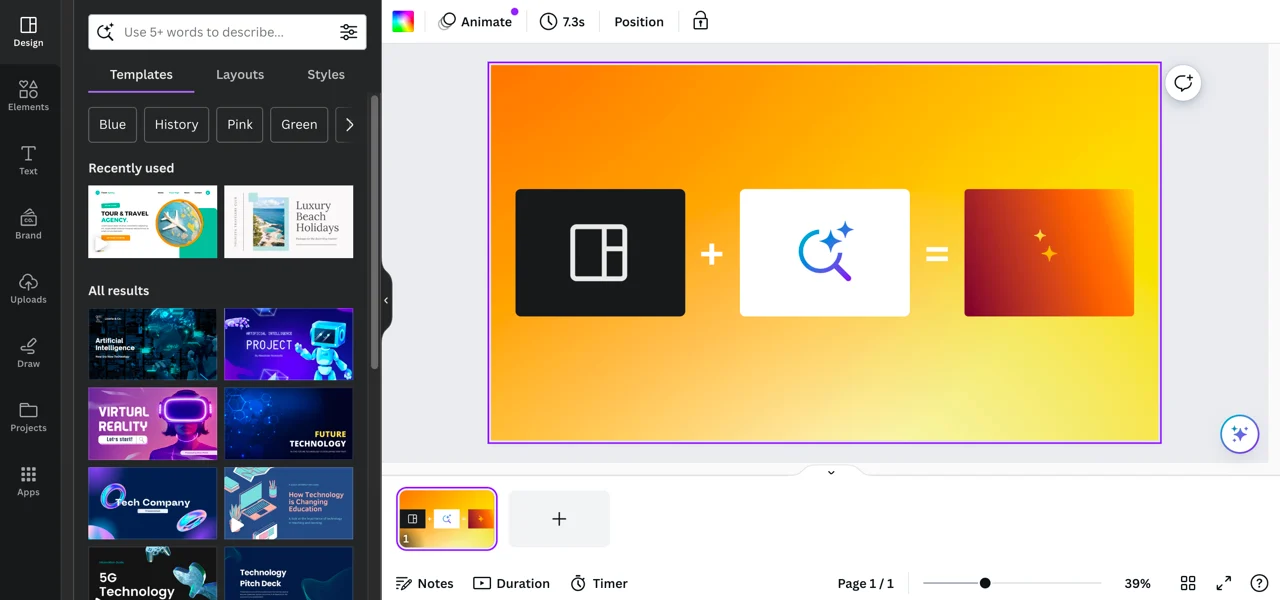Switch to the Templates tab

coord(141,75)
